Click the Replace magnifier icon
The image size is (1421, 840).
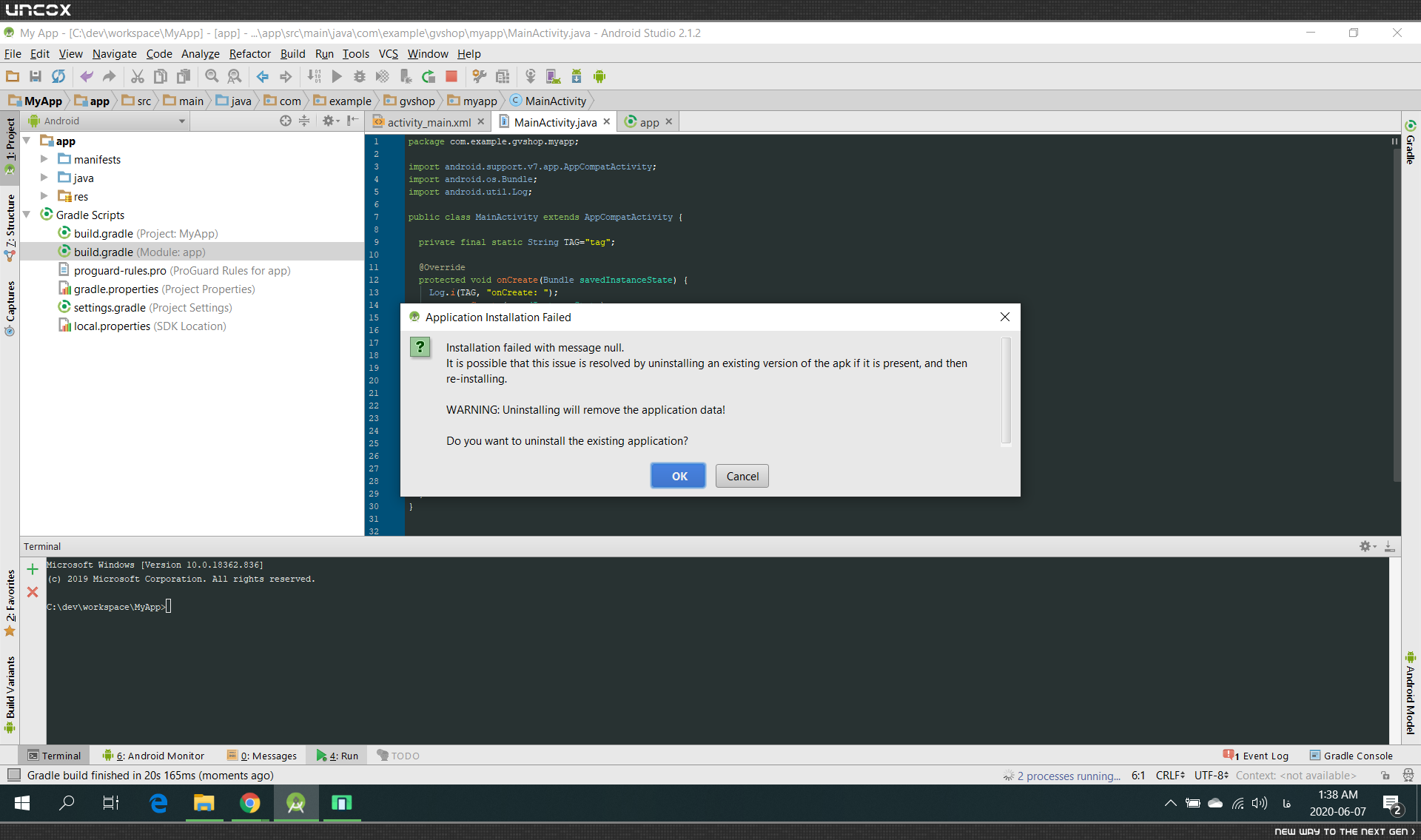click(x=235, y=76)
